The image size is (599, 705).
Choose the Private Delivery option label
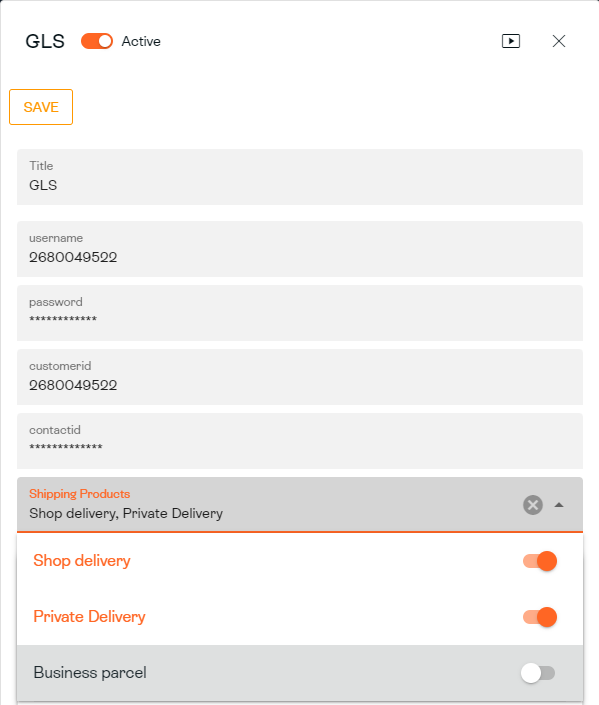click(x=89, y=617)
